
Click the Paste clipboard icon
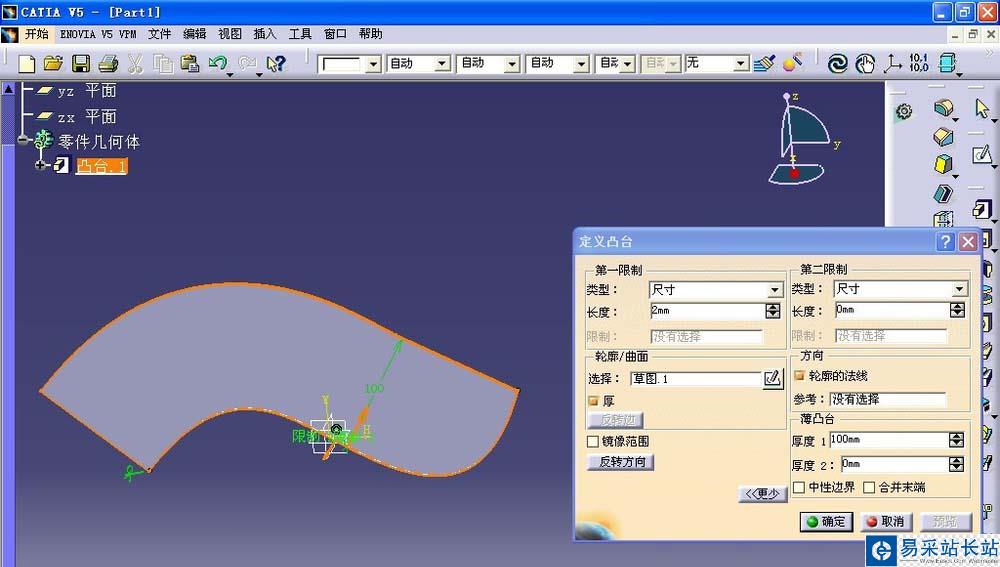pyautogui.click(x=190, y=63)
